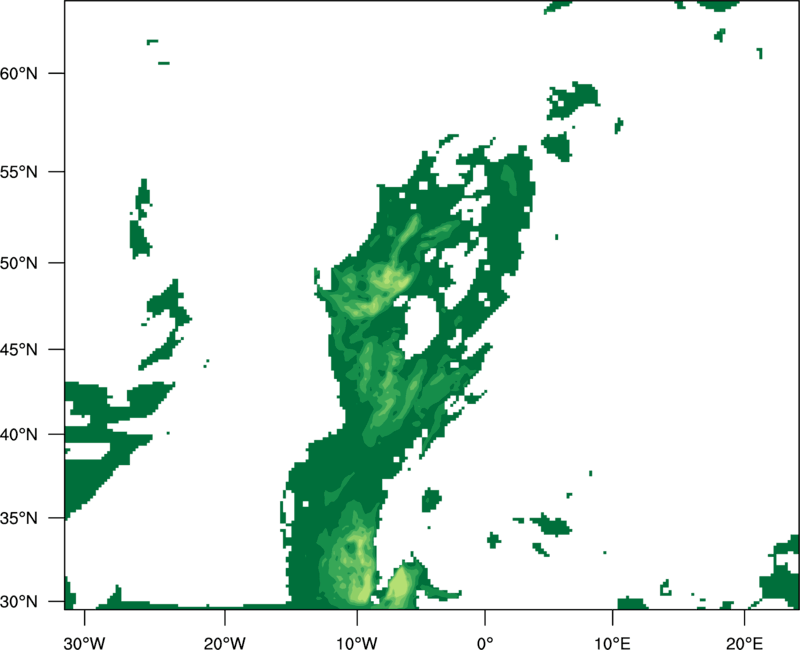Click the 0° longitude label
The height and width of the screenshot is (650, 800).
(485, 643)
